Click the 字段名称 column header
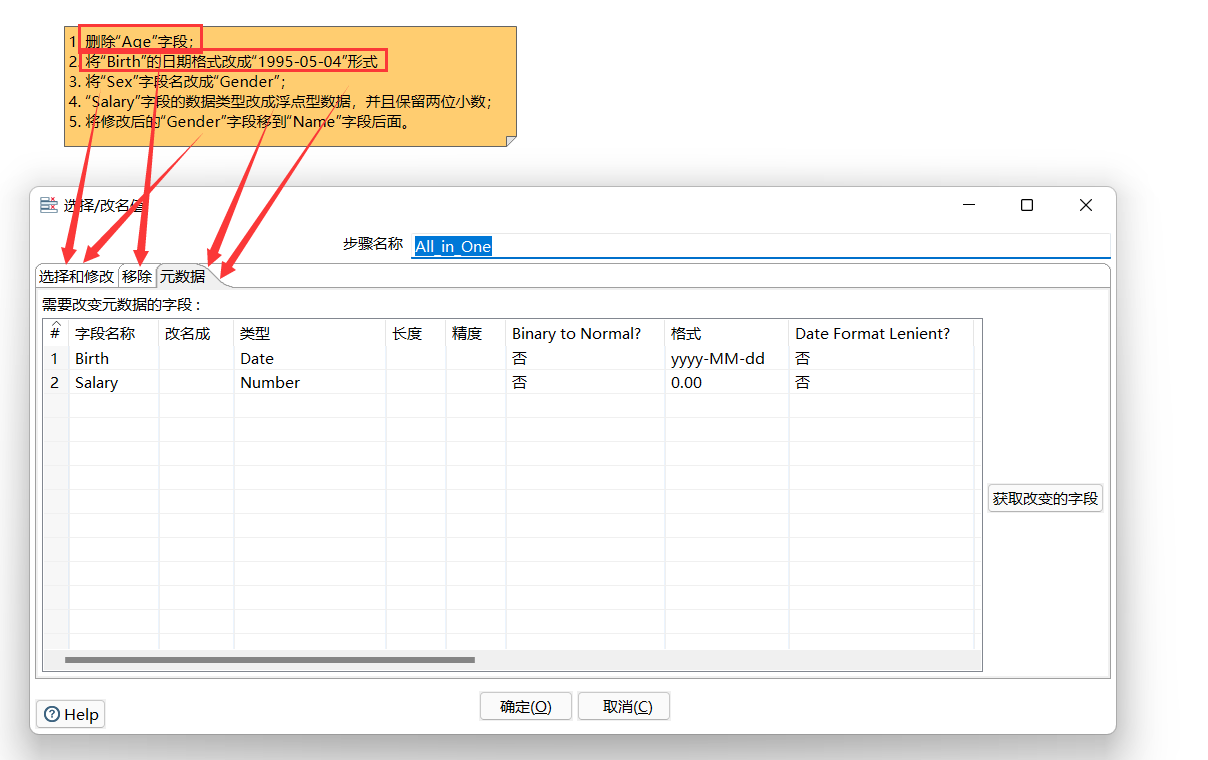The image size is (1208, 760). [113, 334]
